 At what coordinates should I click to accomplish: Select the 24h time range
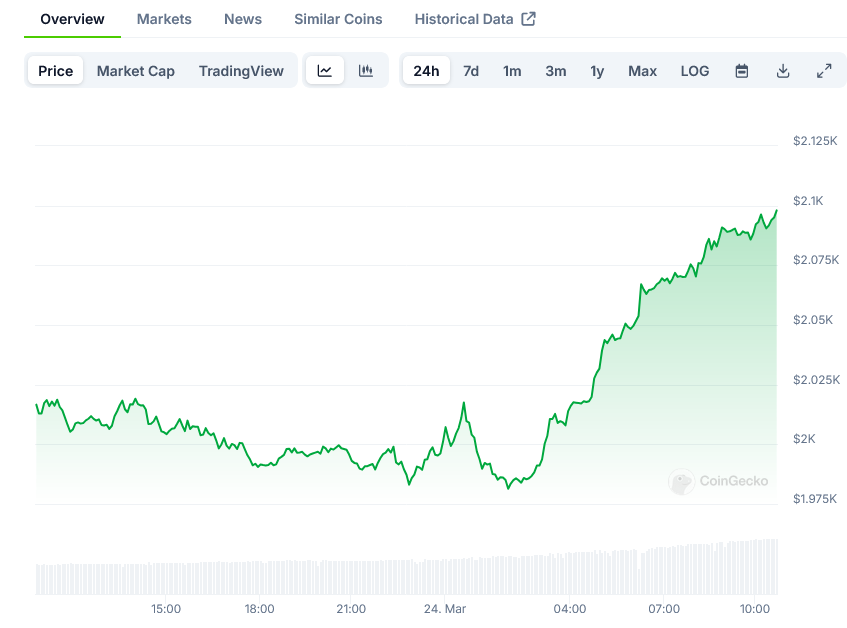tap(426, 70)
